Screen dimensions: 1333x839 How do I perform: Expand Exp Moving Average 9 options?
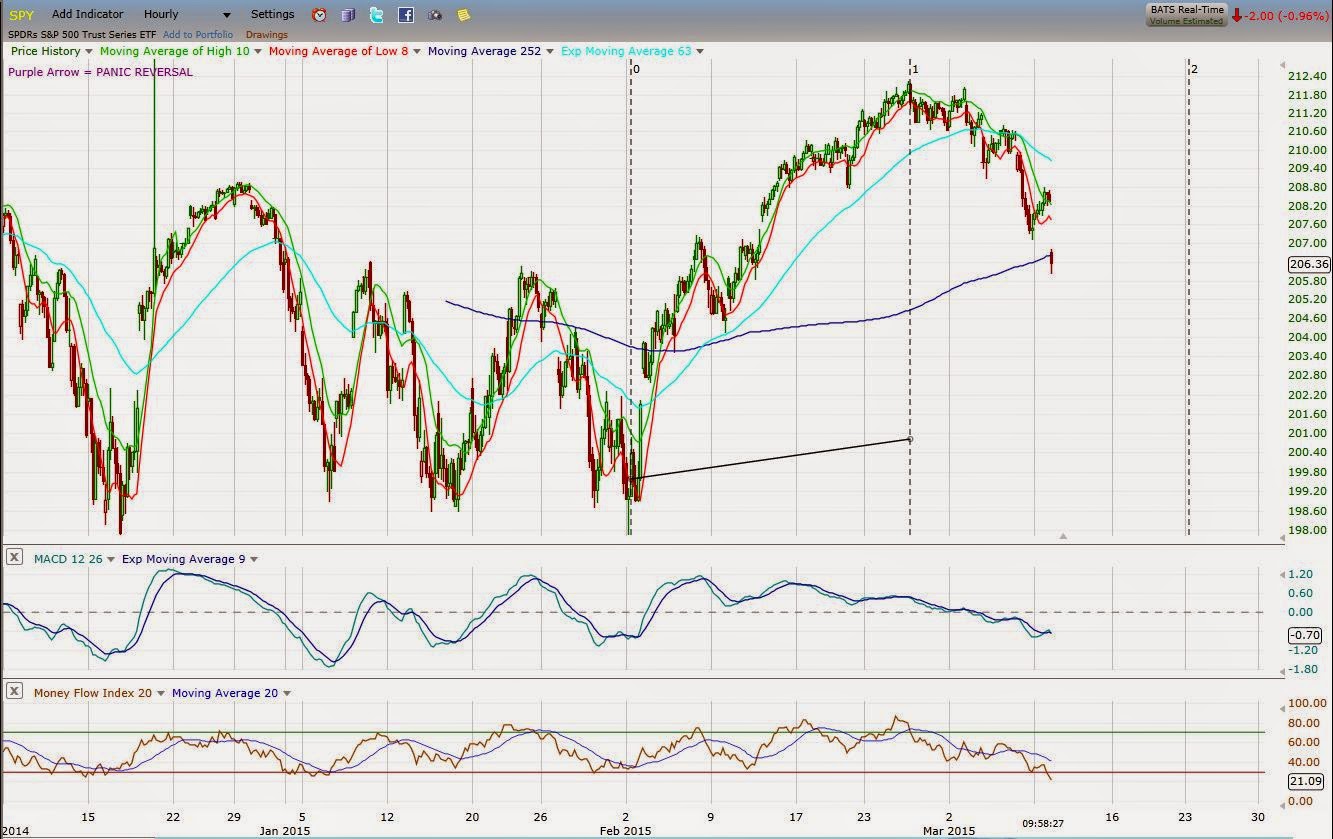254,560
